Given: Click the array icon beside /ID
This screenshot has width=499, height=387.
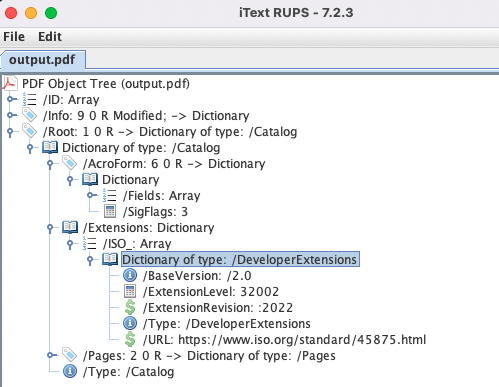Looking at the screenshot, I should (x=30, y=100).
